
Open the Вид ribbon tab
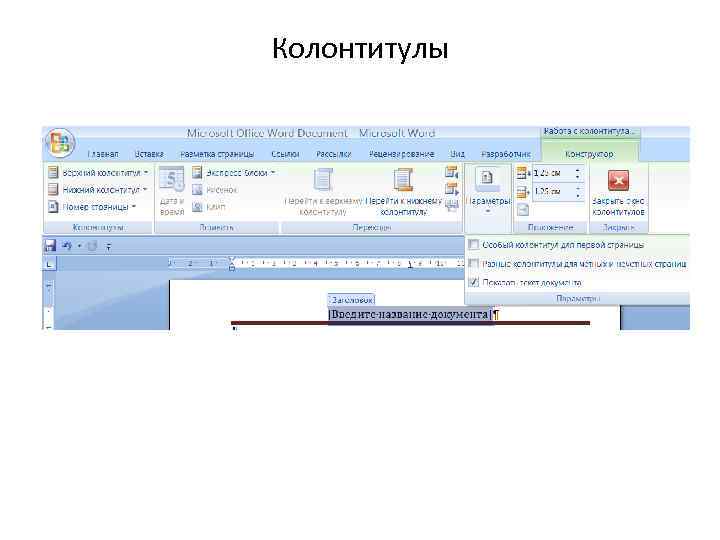(x=457, y=154)
